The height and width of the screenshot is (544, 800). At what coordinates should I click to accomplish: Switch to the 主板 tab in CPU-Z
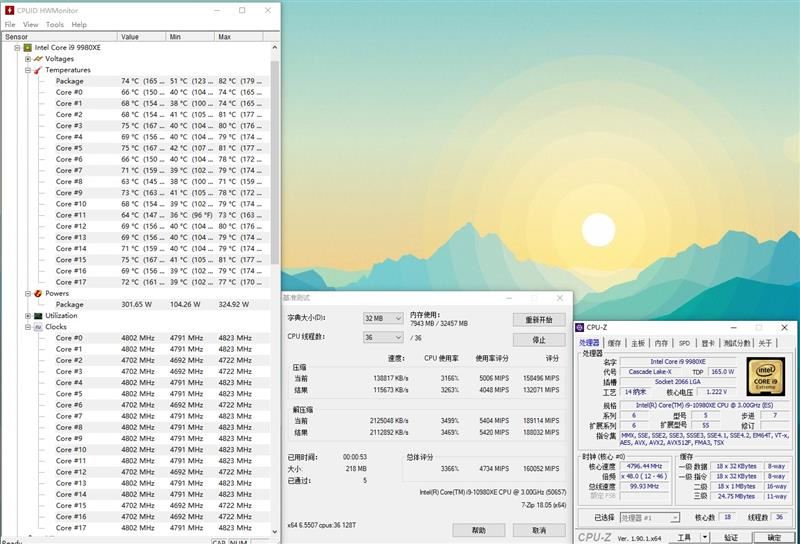[638, 343]
